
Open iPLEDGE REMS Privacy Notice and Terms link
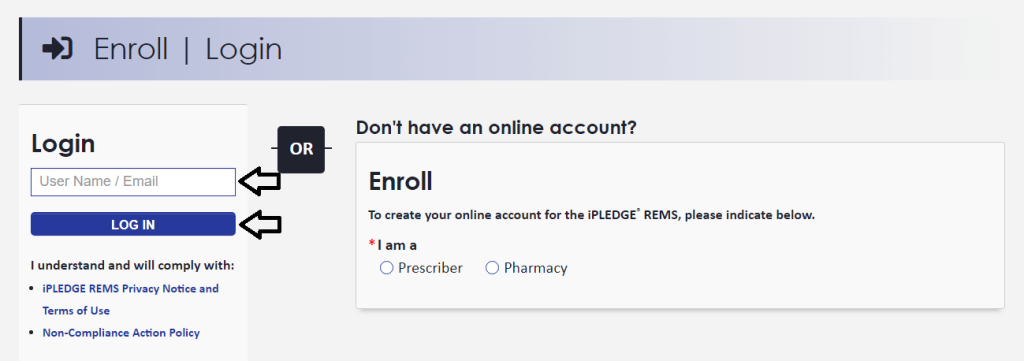[131, 300]
